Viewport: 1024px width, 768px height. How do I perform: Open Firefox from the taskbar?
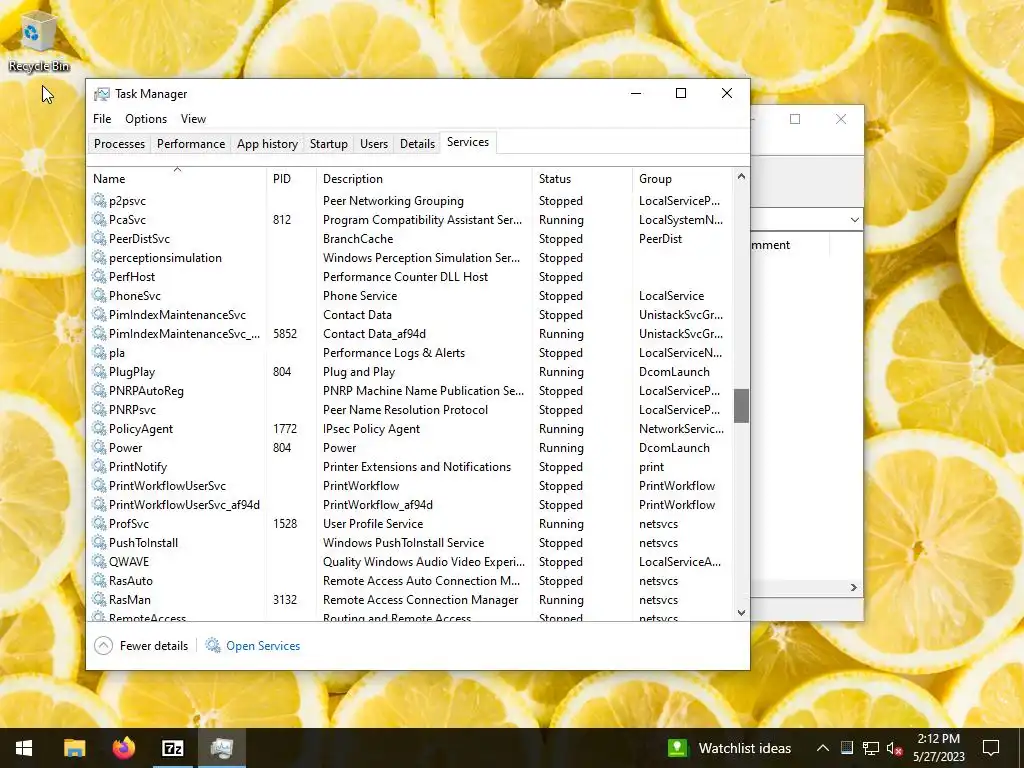click(x=123, y=748)
